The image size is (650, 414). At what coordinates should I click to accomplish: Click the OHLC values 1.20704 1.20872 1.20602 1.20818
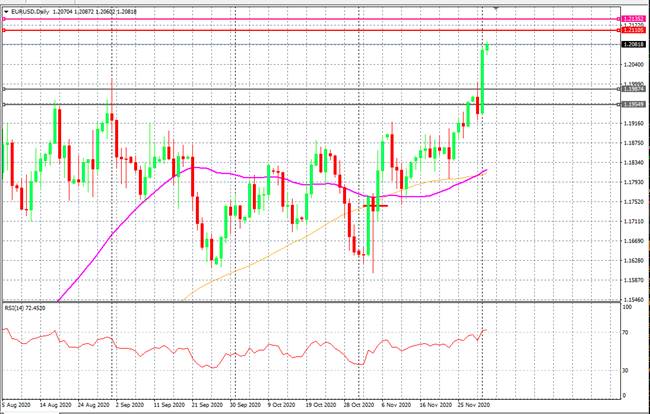95,12
